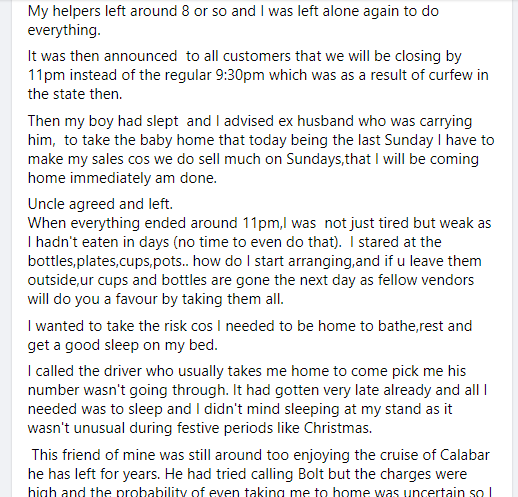Screen dimensions: 518x497
Task: Click the paragraph starting "My helpers left"
Action: pos(233,21)
